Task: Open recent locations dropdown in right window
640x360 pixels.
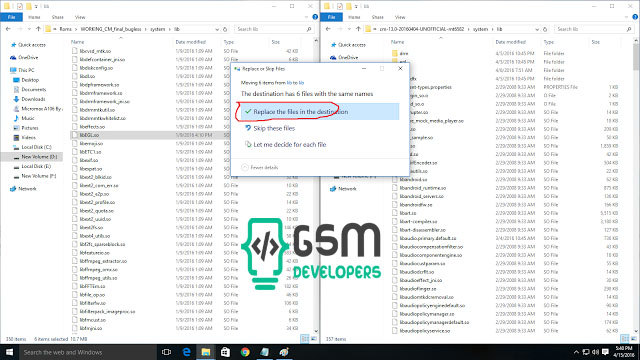Action: (x=349, y=29)
